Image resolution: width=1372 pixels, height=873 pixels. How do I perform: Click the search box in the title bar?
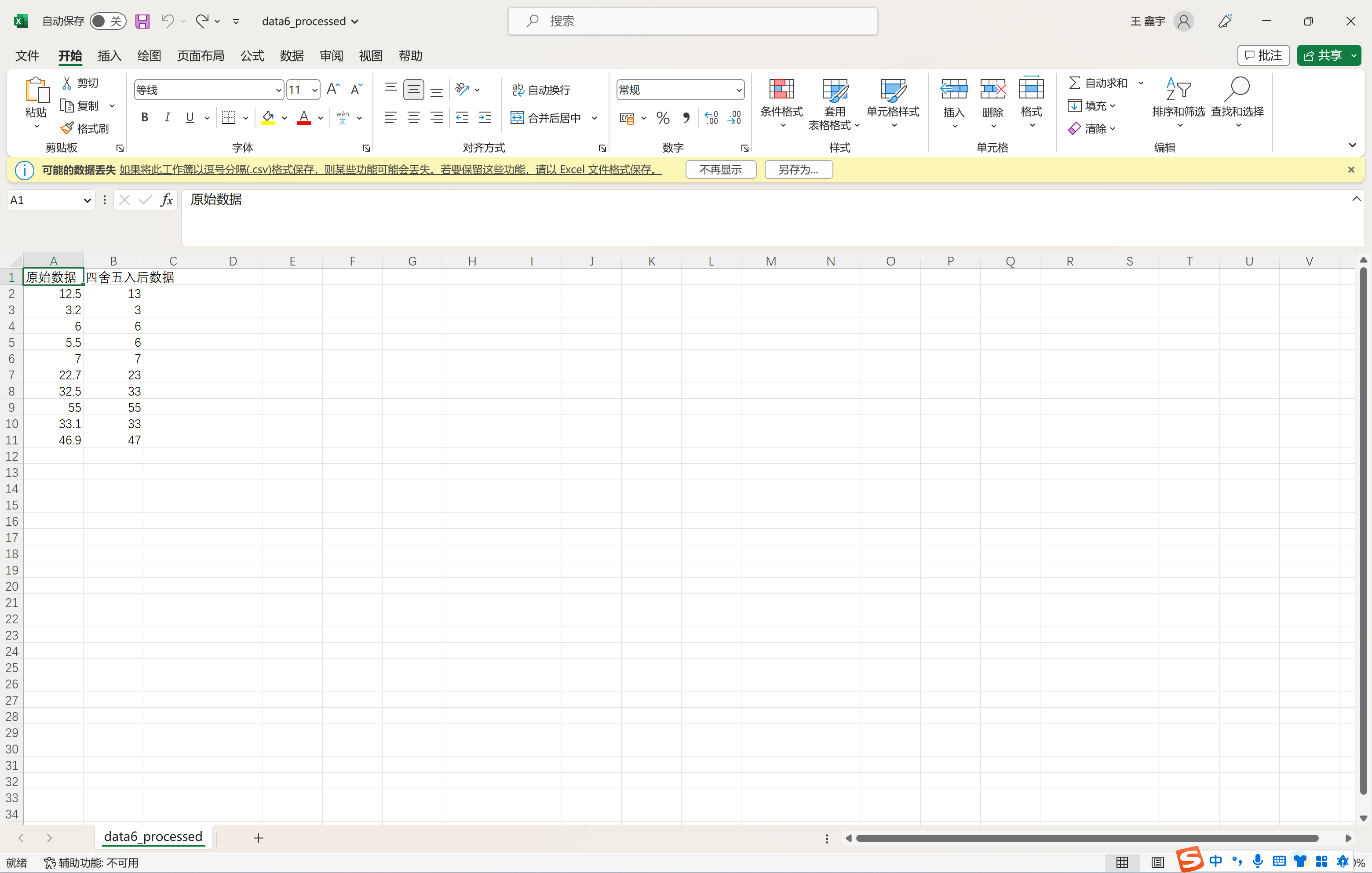692,21
